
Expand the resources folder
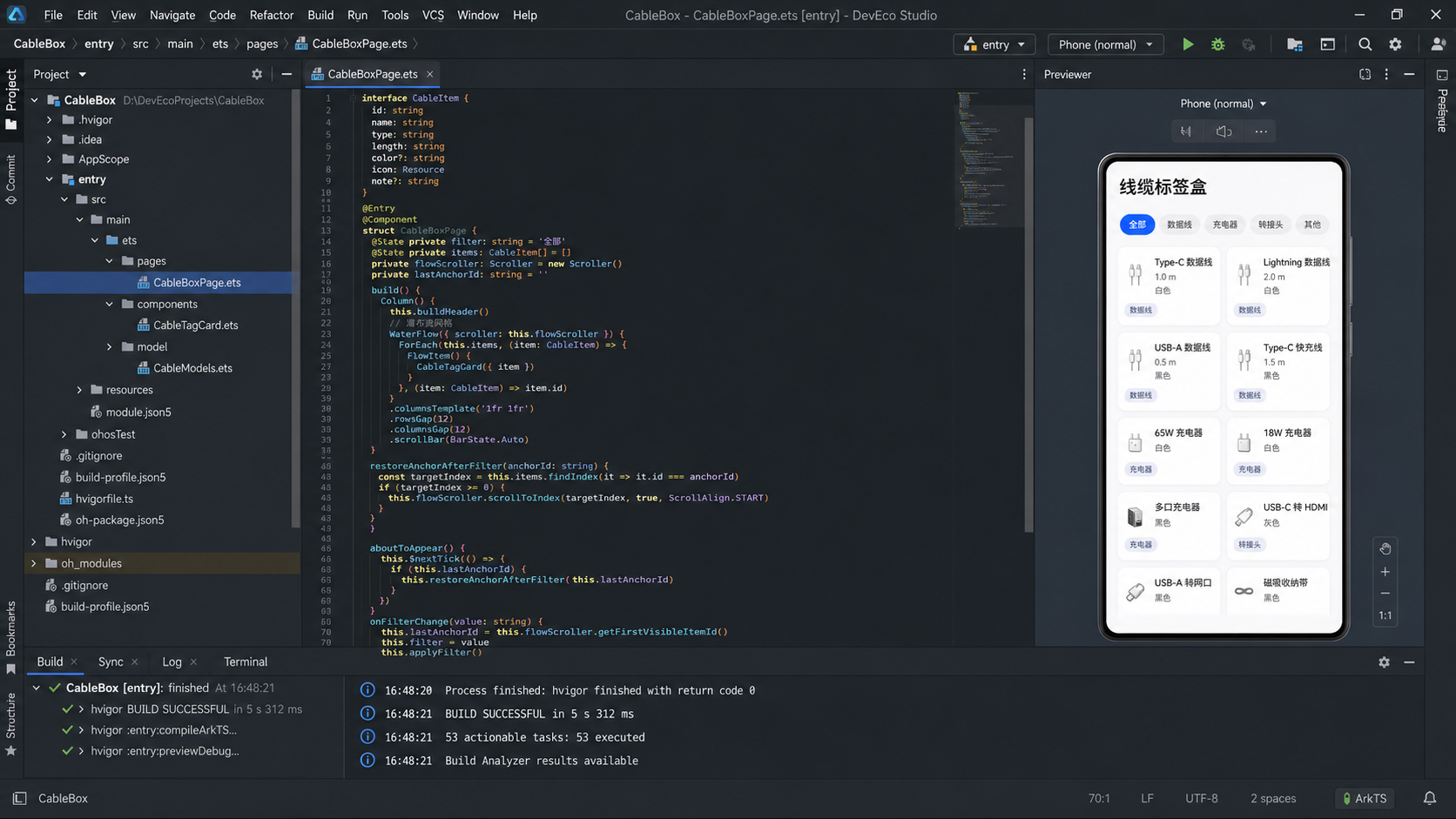[79, 390]
